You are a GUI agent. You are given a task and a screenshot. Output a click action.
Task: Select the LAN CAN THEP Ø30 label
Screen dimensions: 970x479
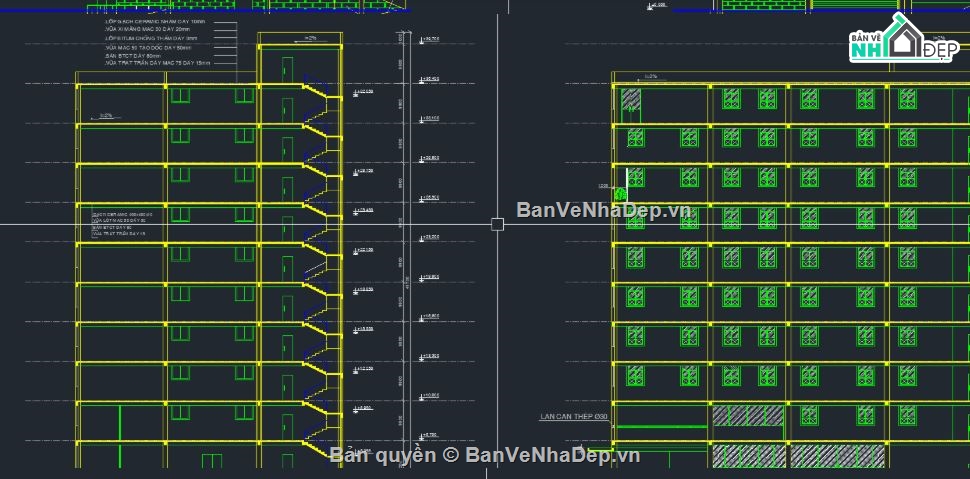tap(574, 417)
